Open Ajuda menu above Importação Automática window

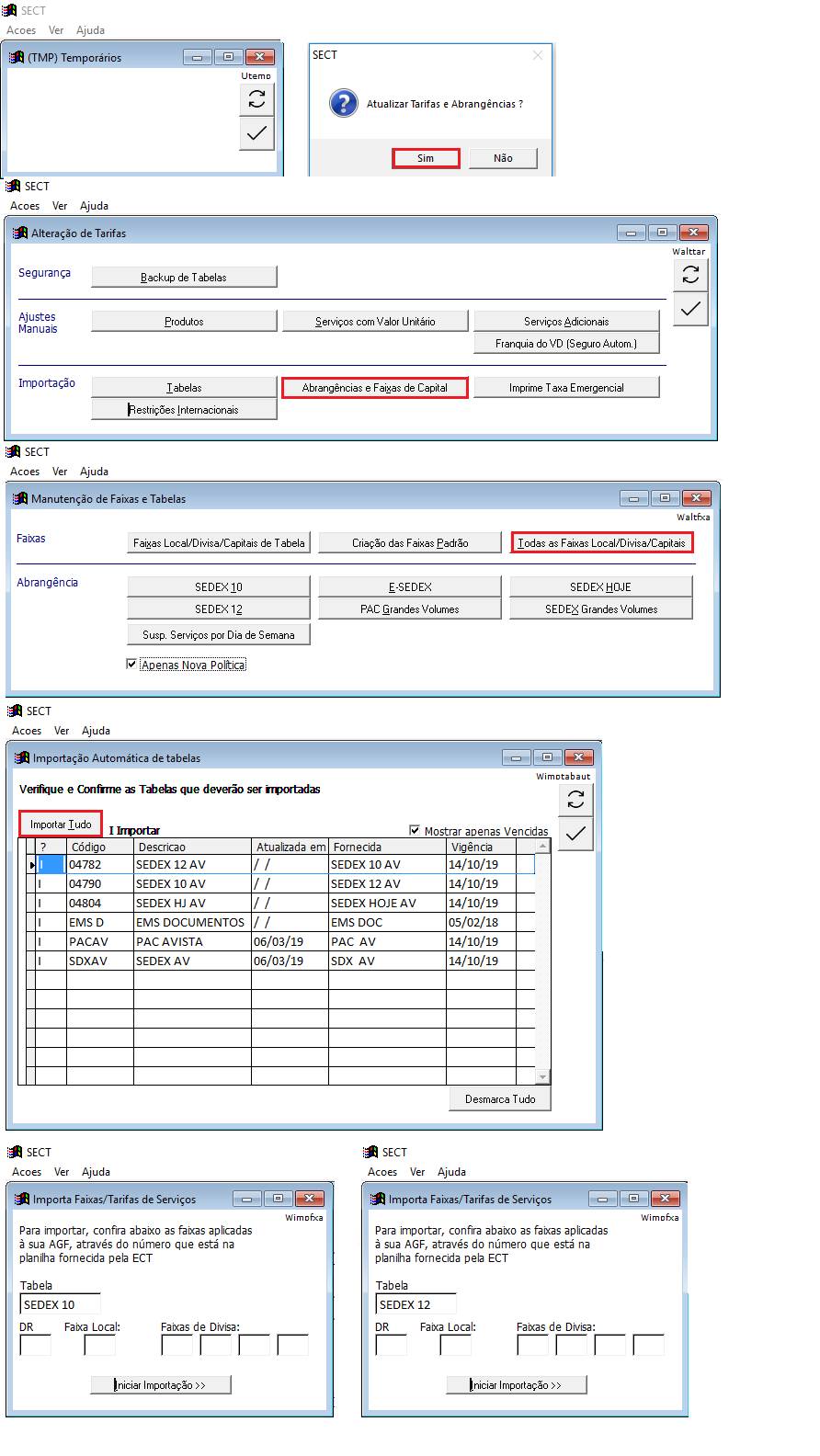tap(96, 731)
